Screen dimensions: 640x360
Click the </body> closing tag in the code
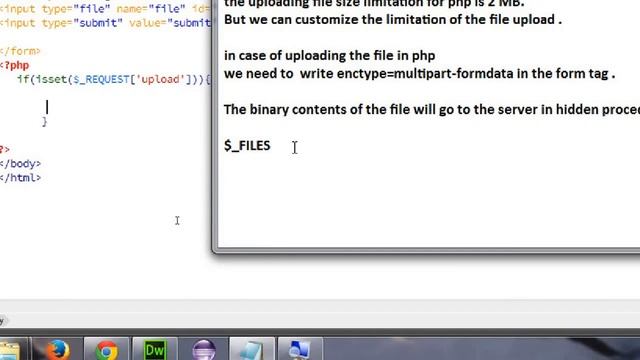20,164
